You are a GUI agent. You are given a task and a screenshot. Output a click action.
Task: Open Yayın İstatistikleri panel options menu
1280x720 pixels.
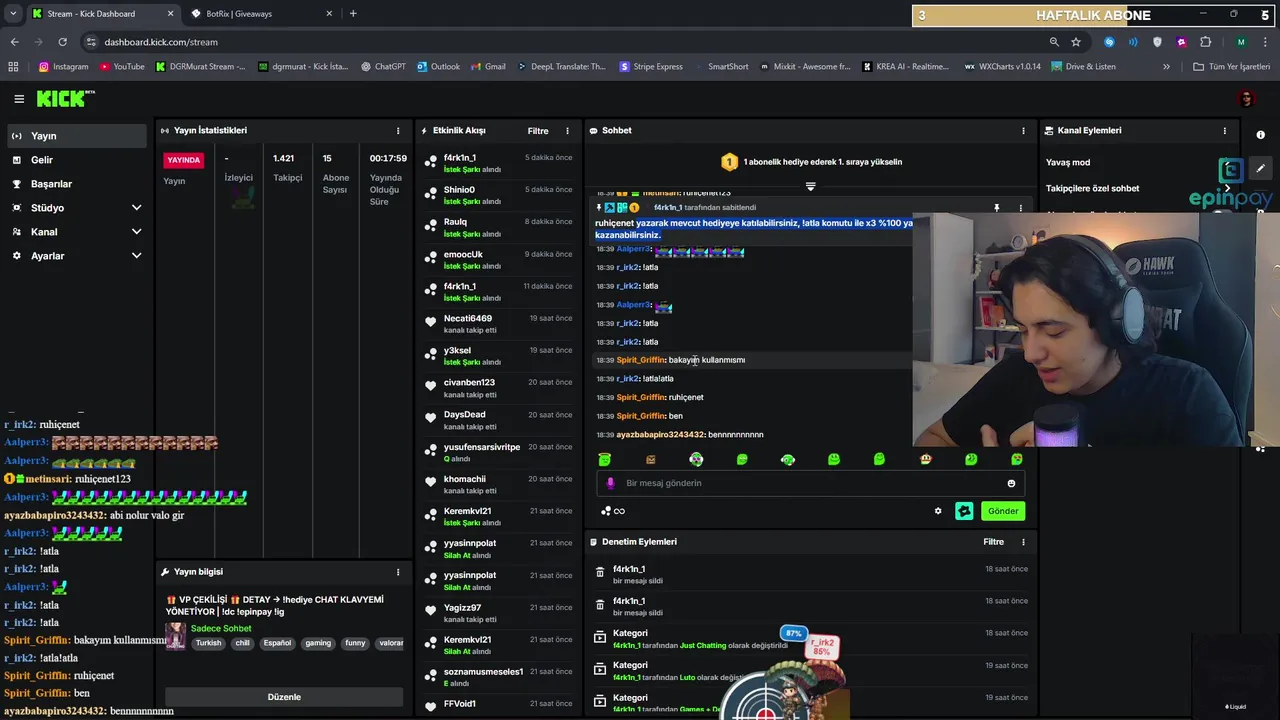[x=398, y=131]
